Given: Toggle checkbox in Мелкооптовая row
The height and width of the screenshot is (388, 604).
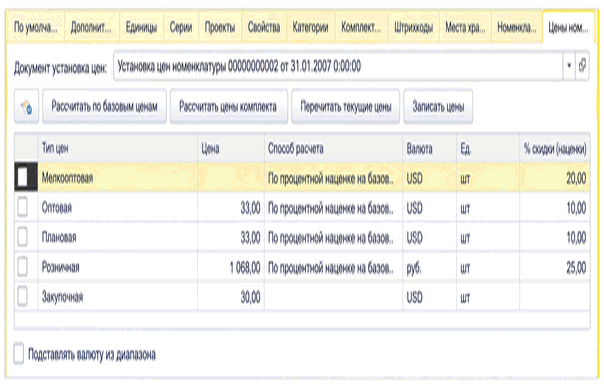Looking at the screenshot, I should pyautogui.click(x=23, y=177).
